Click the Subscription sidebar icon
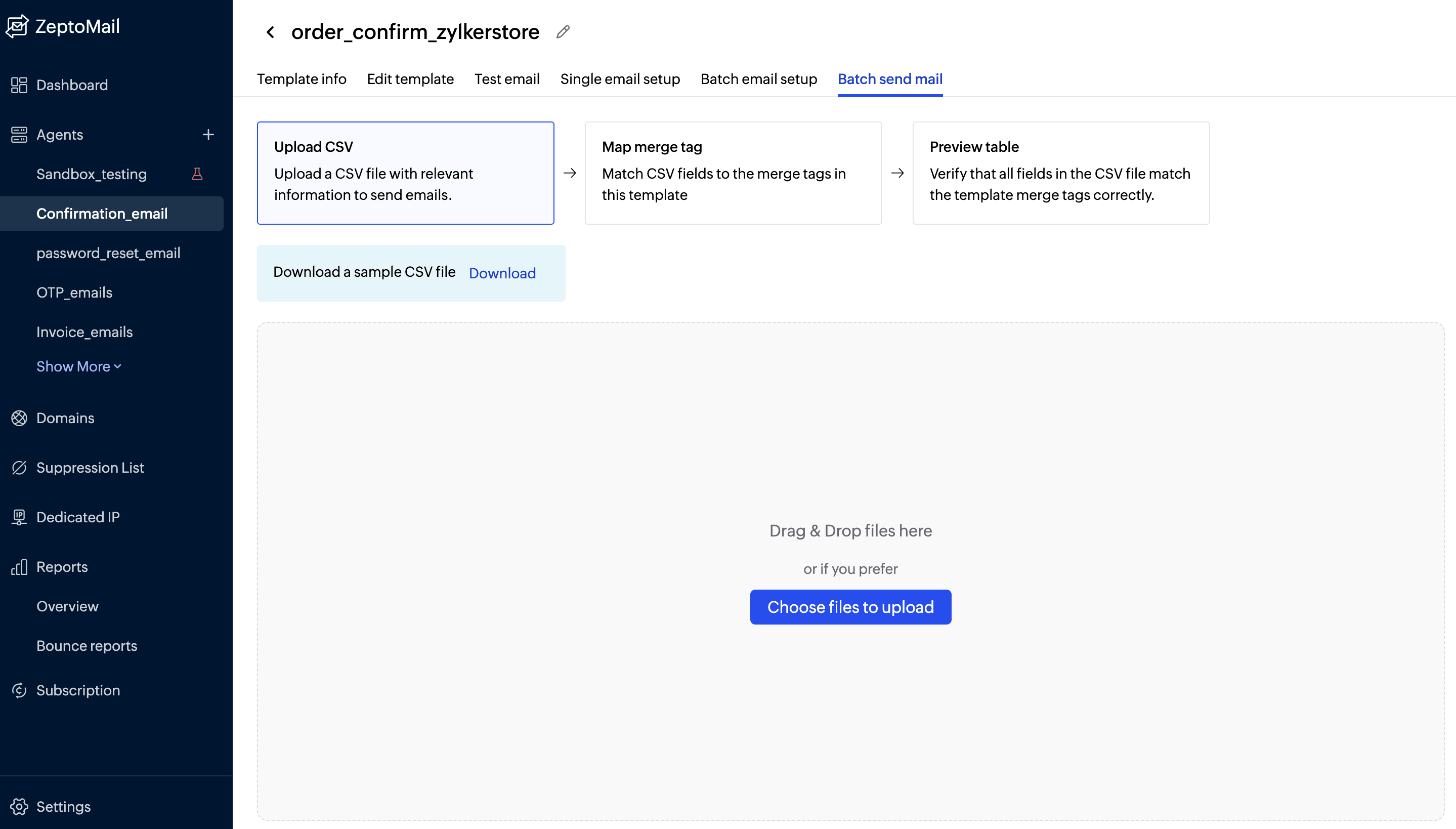Screen dimensions: 1456x829 [x=19, y=689]
